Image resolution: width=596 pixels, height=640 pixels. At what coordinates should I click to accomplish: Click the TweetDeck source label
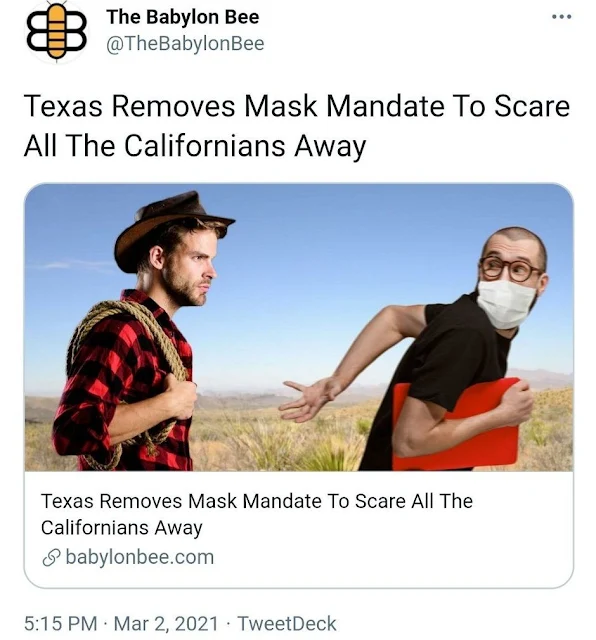tap(287, 624)
